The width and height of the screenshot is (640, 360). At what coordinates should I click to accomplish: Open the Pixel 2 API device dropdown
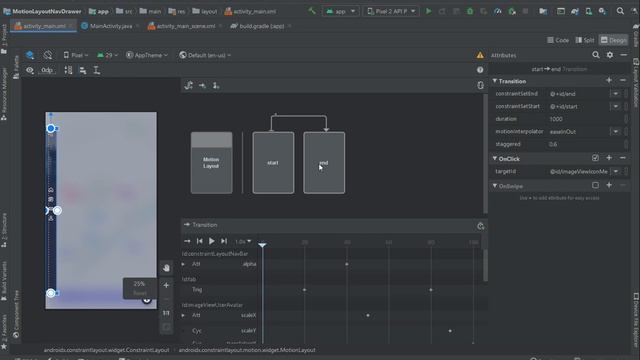[391, 11]
